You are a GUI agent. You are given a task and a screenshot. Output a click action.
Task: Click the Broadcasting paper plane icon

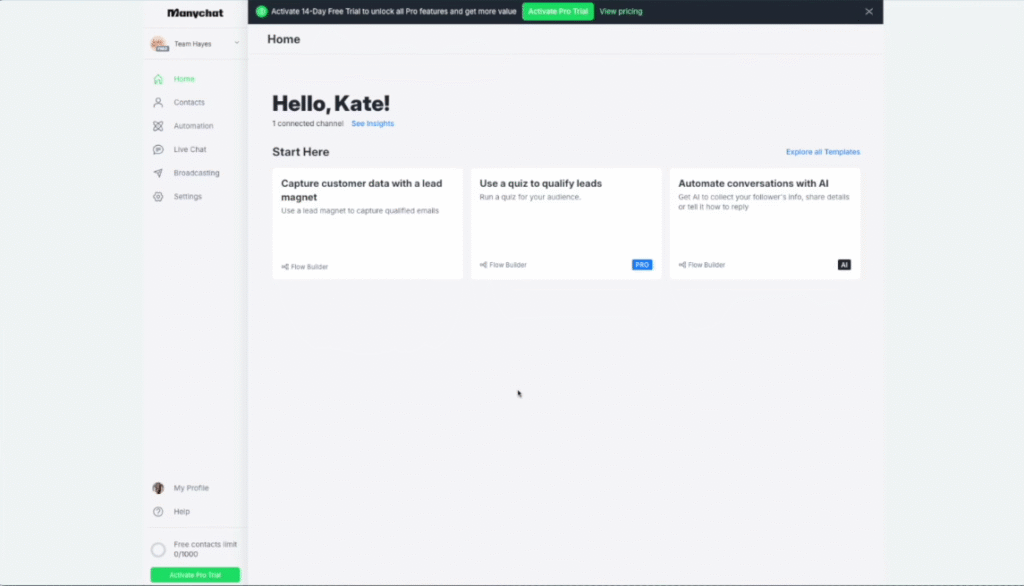(x=158, y=173)
